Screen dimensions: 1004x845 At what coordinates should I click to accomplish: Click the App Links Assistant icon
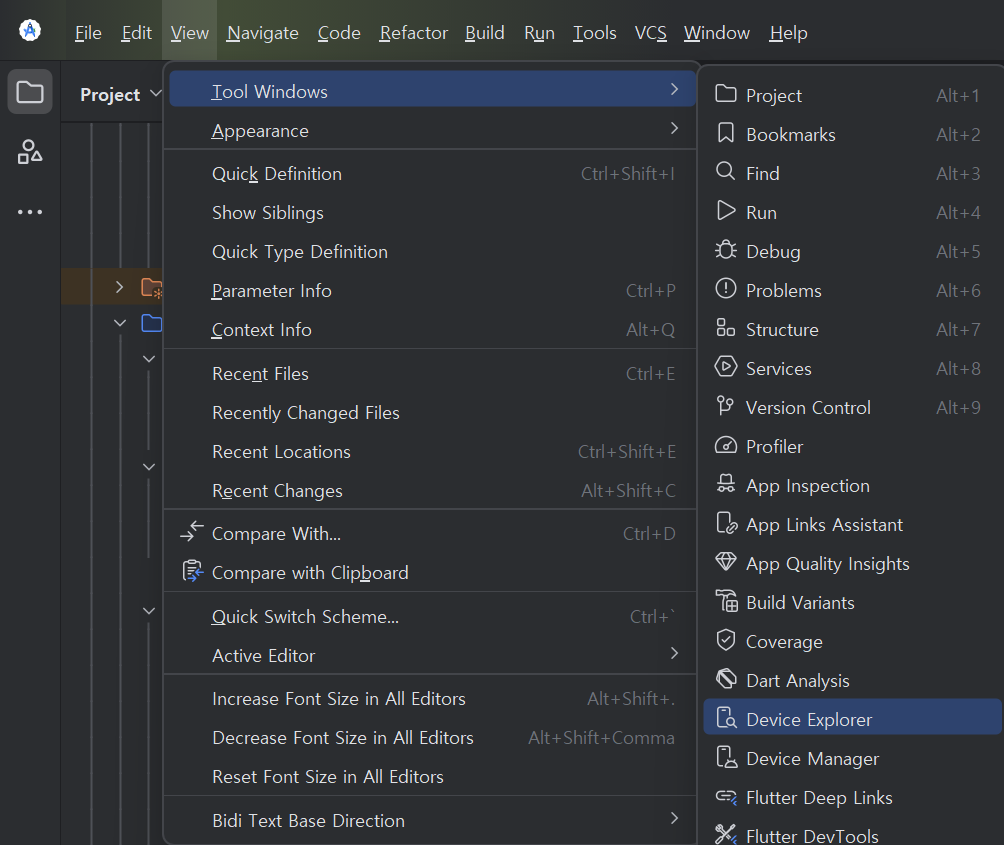(727, 523)
